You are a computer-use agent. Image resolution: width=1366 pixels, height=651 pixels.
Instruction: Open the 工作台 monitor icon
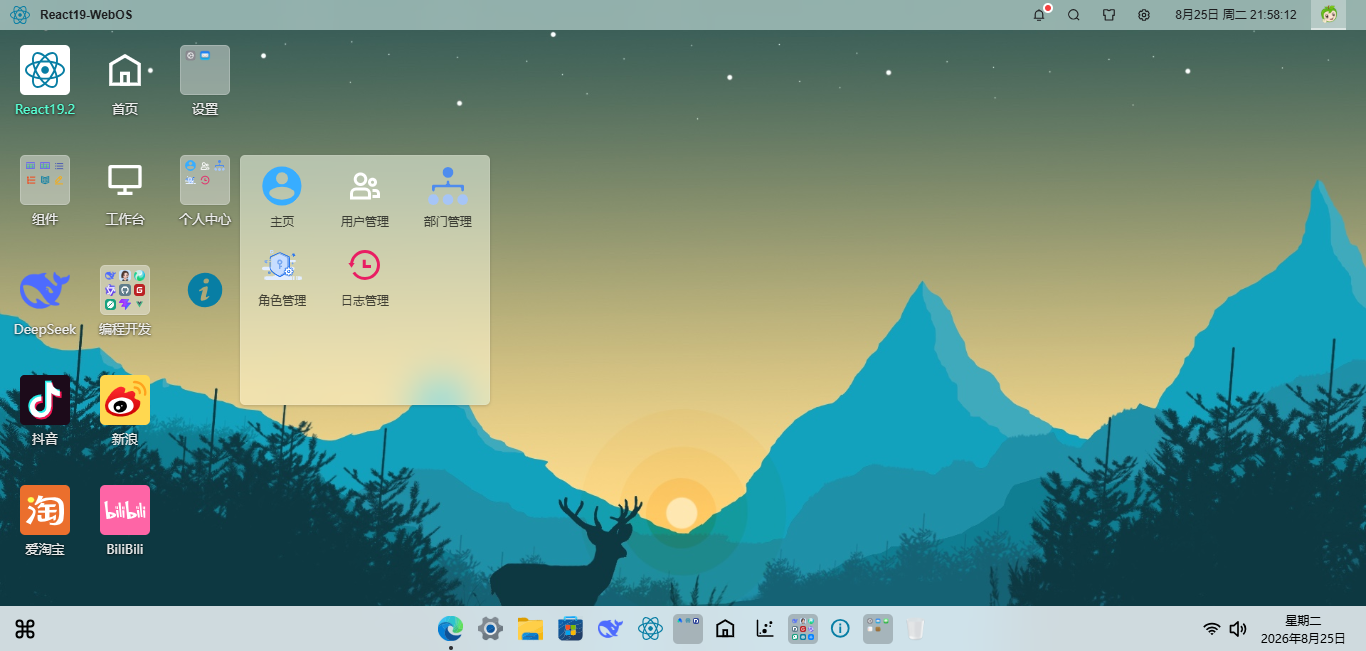[125, 180]
